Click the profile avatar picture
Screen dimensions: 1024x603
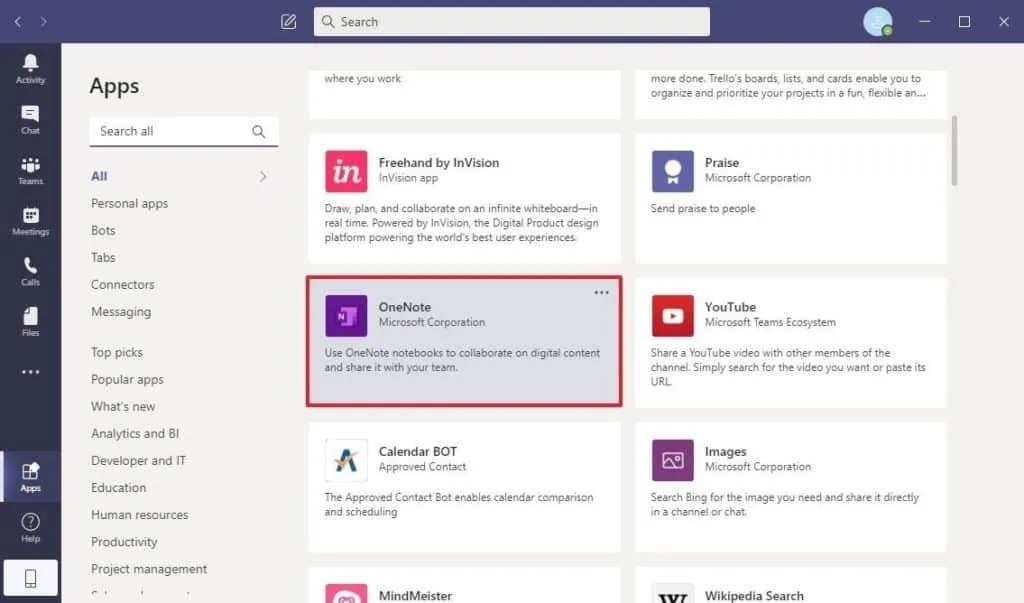point(878,21)
